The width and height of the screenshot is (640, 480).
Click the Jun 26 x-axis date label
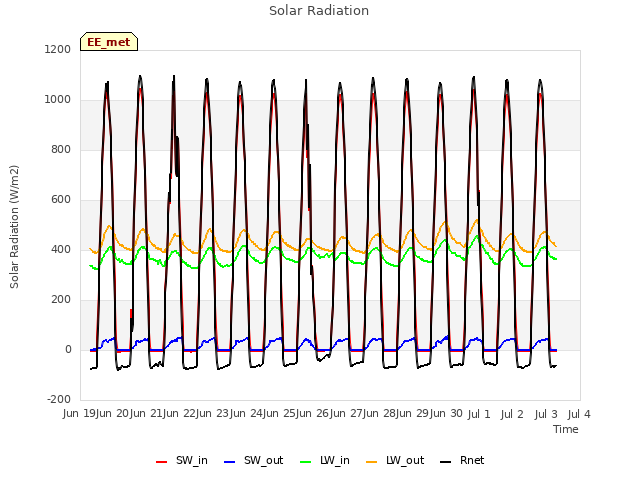pyautogui.click(x=314, y=414)
